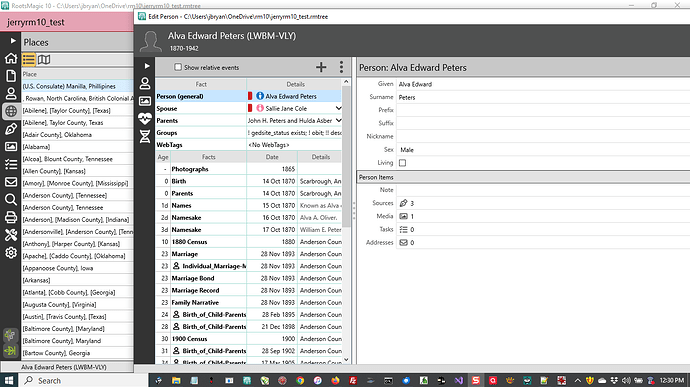Screen dimensions: 690x387
Task: Expand the Spouse dropdown for Sallie Jane Cole
Action: point(338,108)
